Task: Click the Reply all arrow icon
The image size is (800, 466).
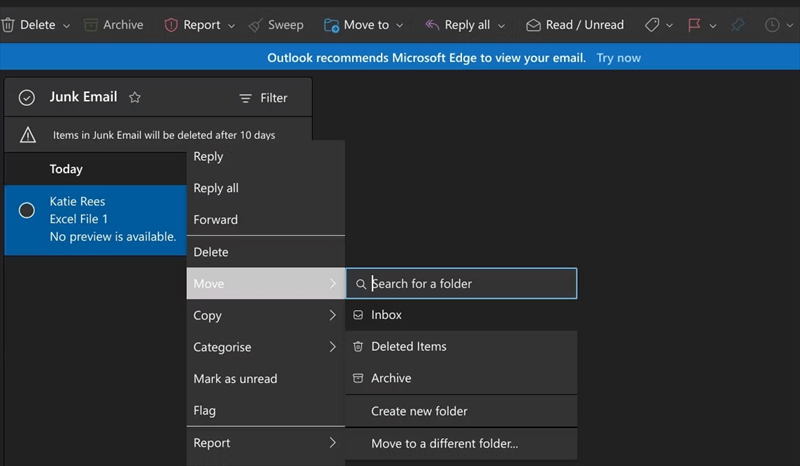Action: (430, 24)
